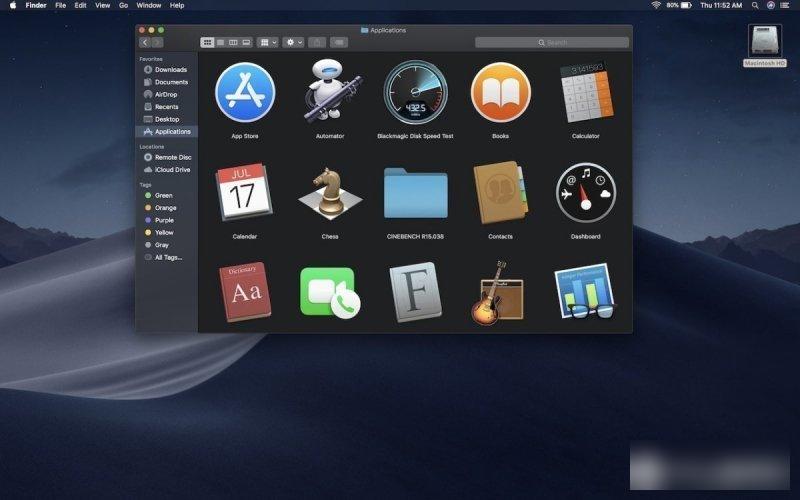The width and height of the screenshot is (800, 500).
Task: Select Desktop in the sidebar
Action: pos(166,119)
